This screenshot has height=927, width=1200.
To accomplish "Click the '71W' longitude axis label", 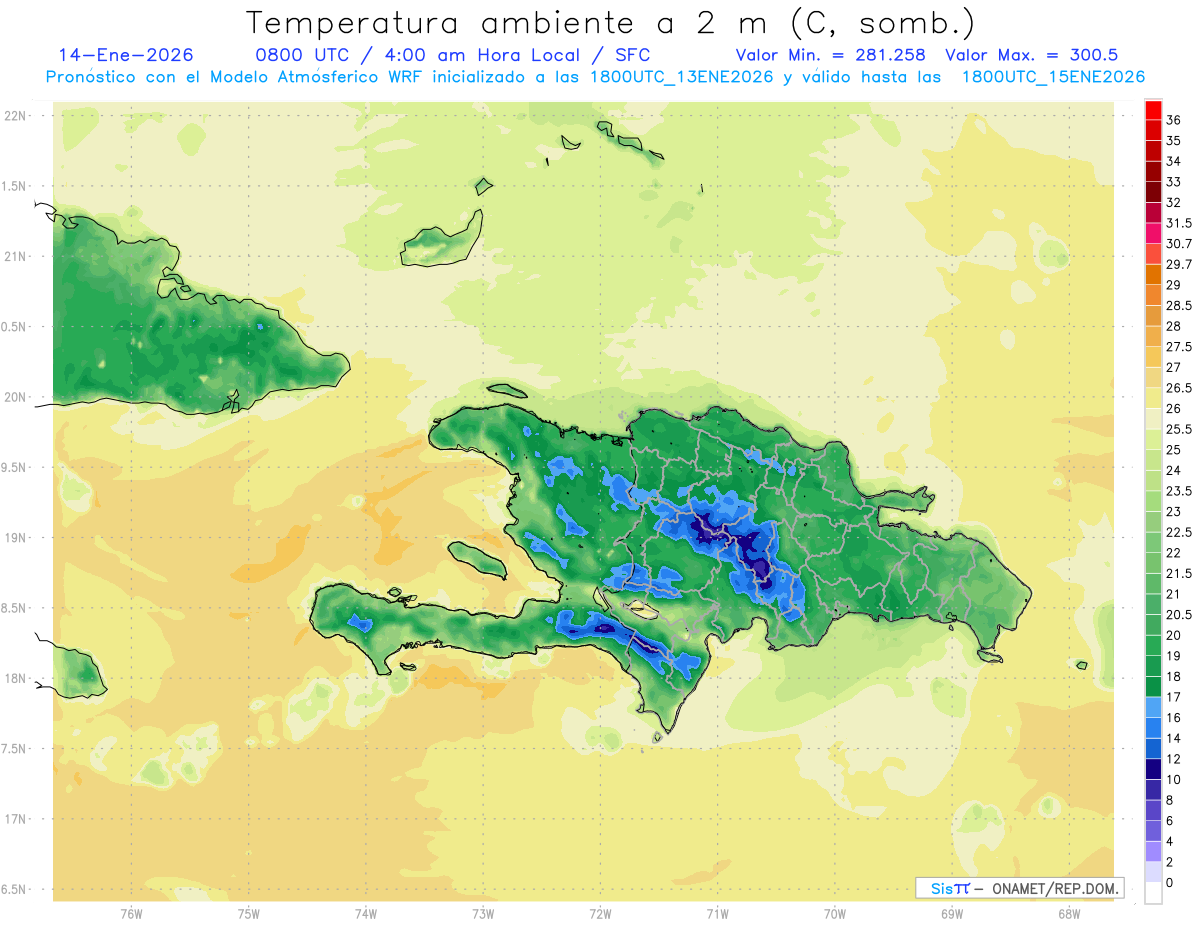I will pos(718,914).
